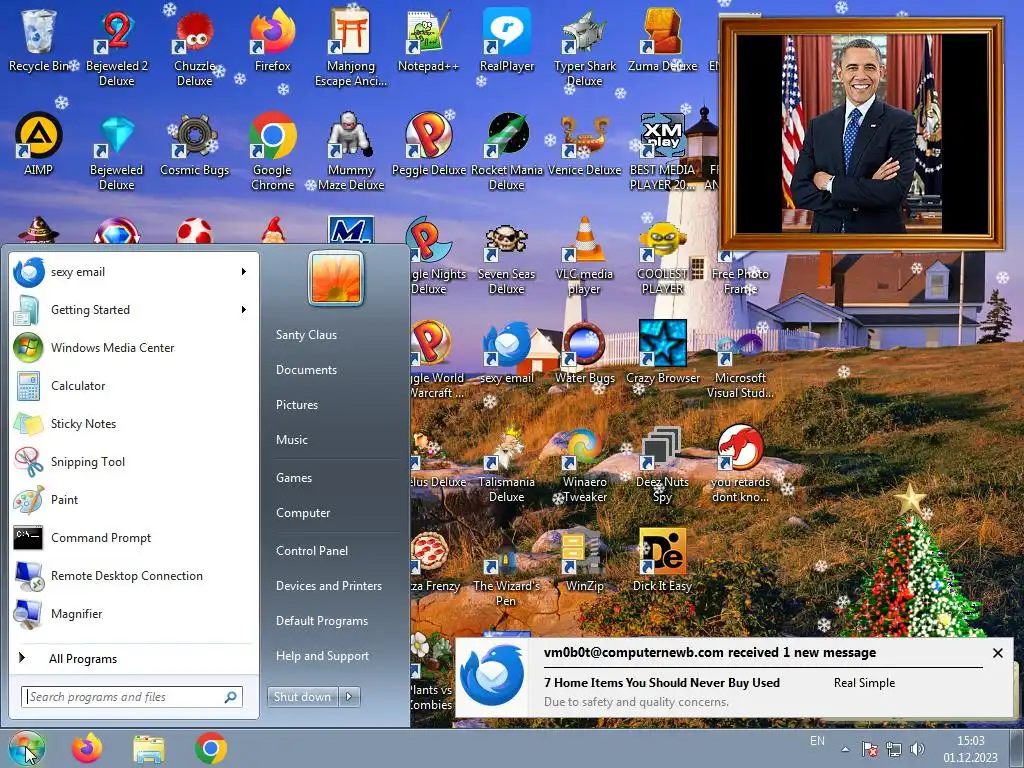Viewport: 1024px width, 768px height.
Task: Launch VLC media player shortcut
Action: (584, 256)
